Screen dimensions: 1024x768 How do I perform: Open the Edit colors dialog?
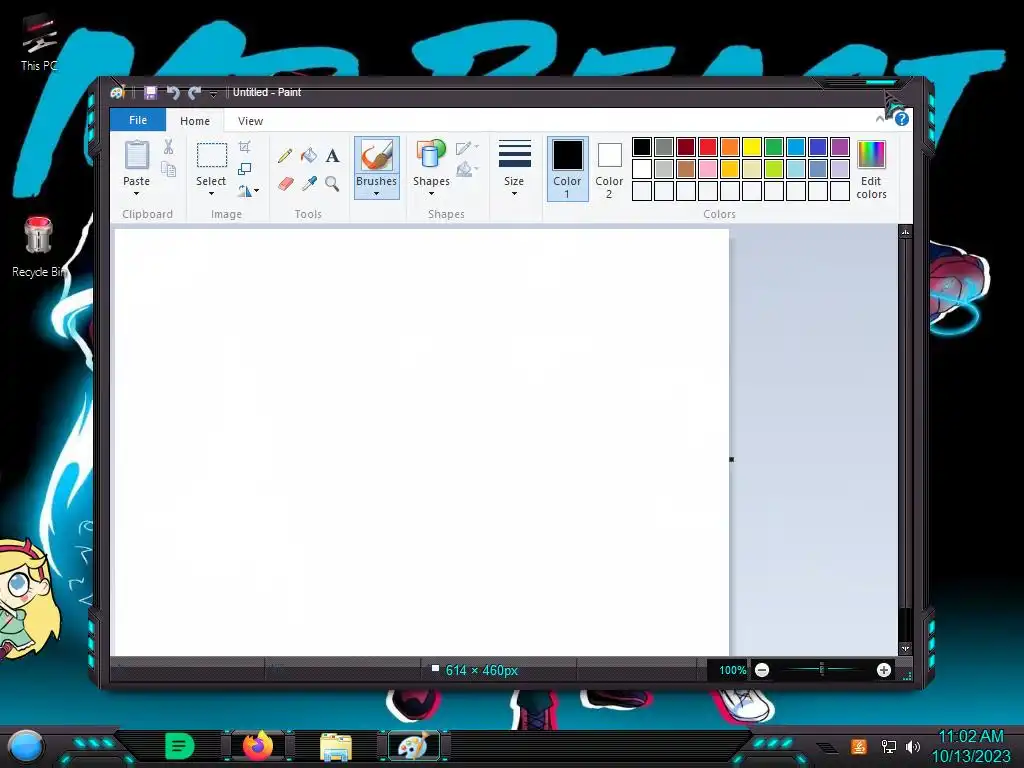coord(871,169)
